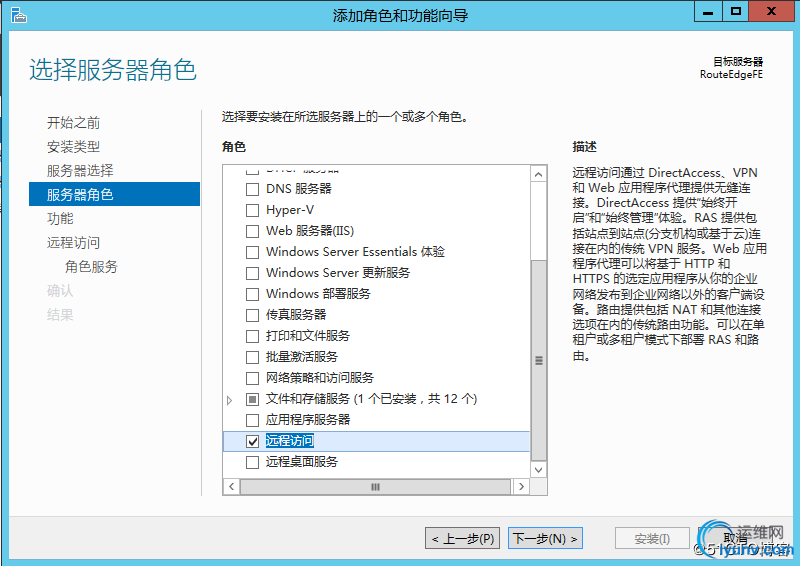The width and height of the screenshot is (800, 566).
Task: Click the wizard icon in title bar
Action: click(18, 14)
